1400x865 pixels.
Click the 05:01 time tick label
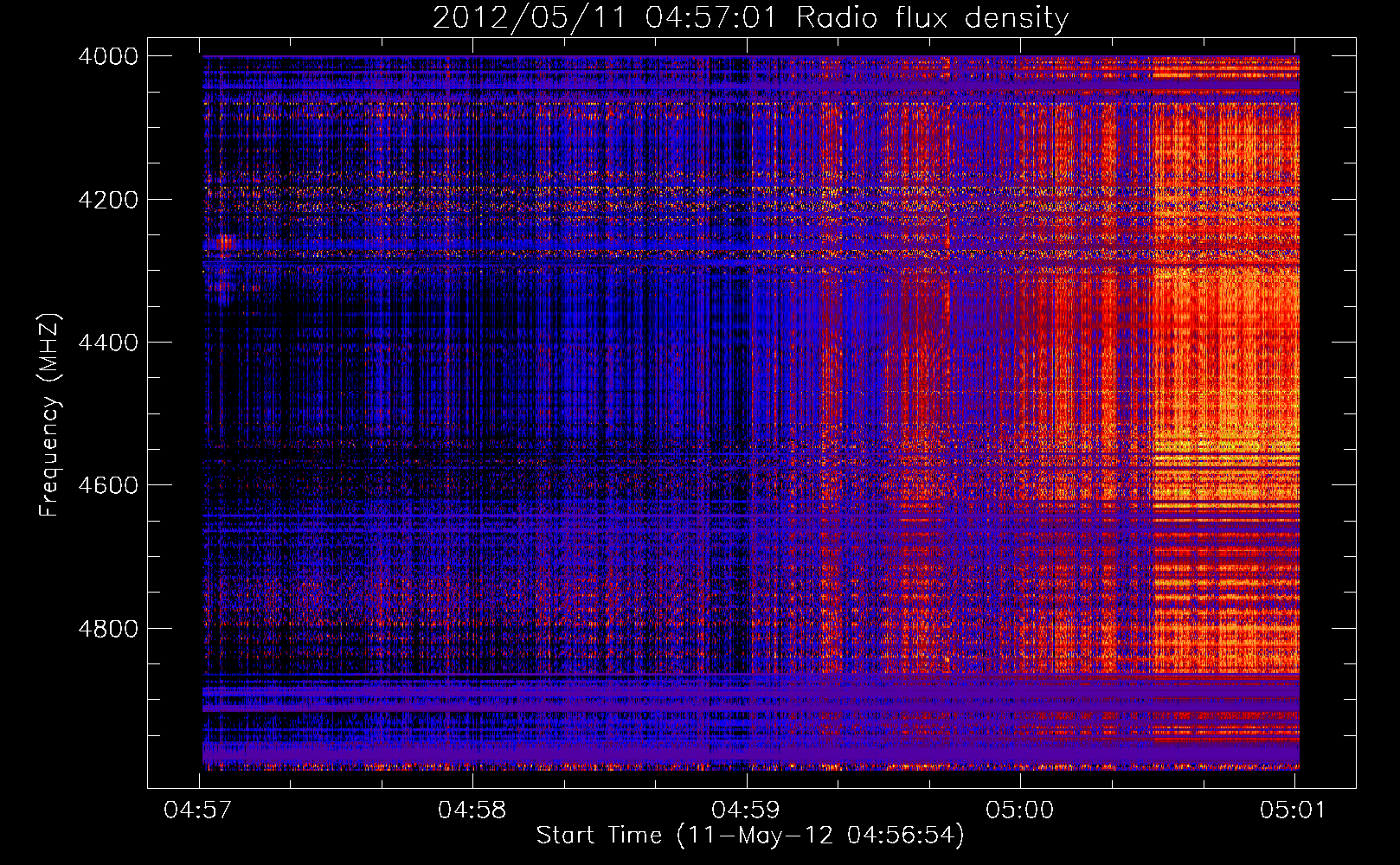click(x=1293, y=810)
